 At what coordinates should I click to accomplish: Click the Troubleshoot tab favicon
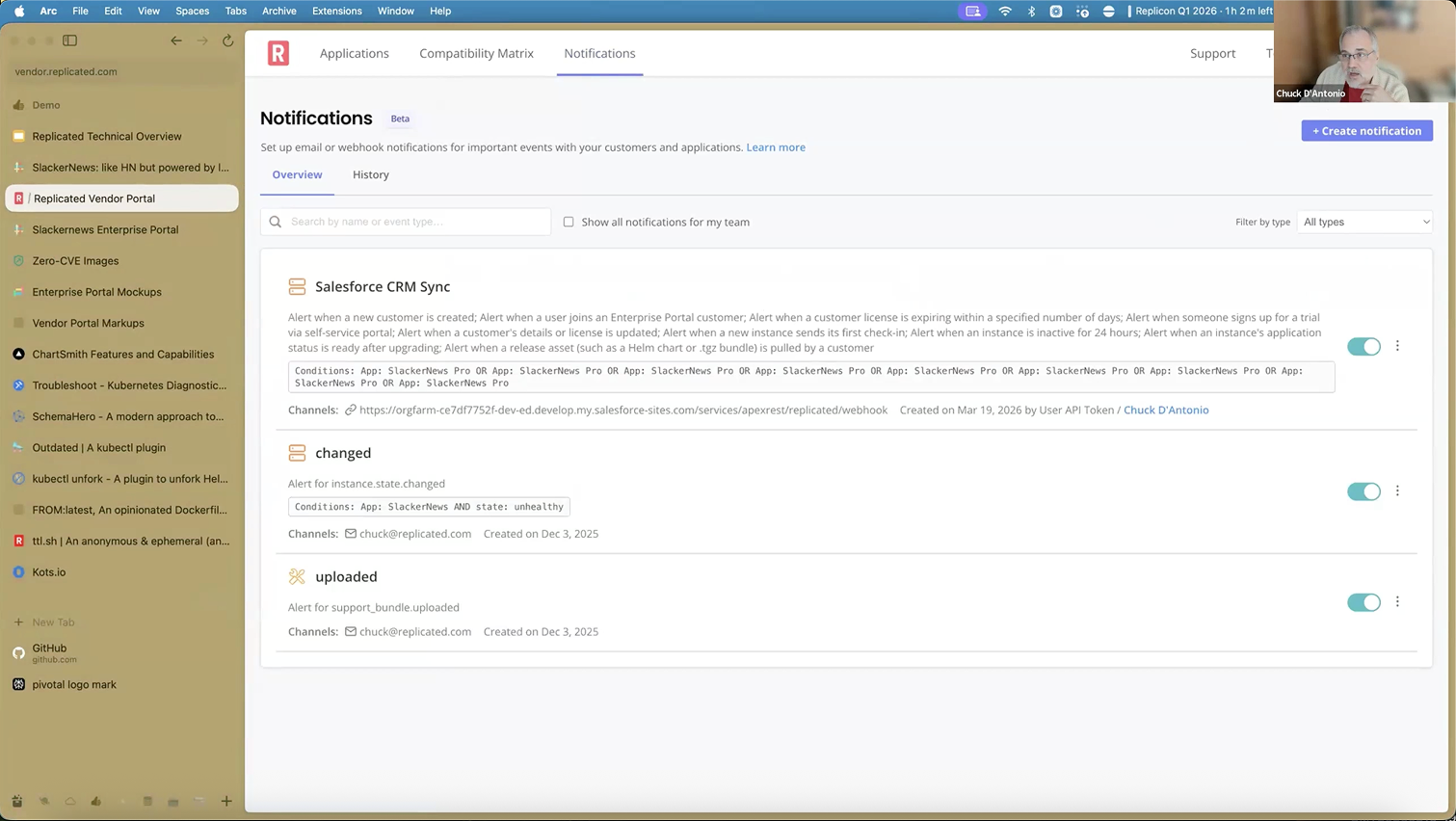pyautogui.click(x=18, y=385)
